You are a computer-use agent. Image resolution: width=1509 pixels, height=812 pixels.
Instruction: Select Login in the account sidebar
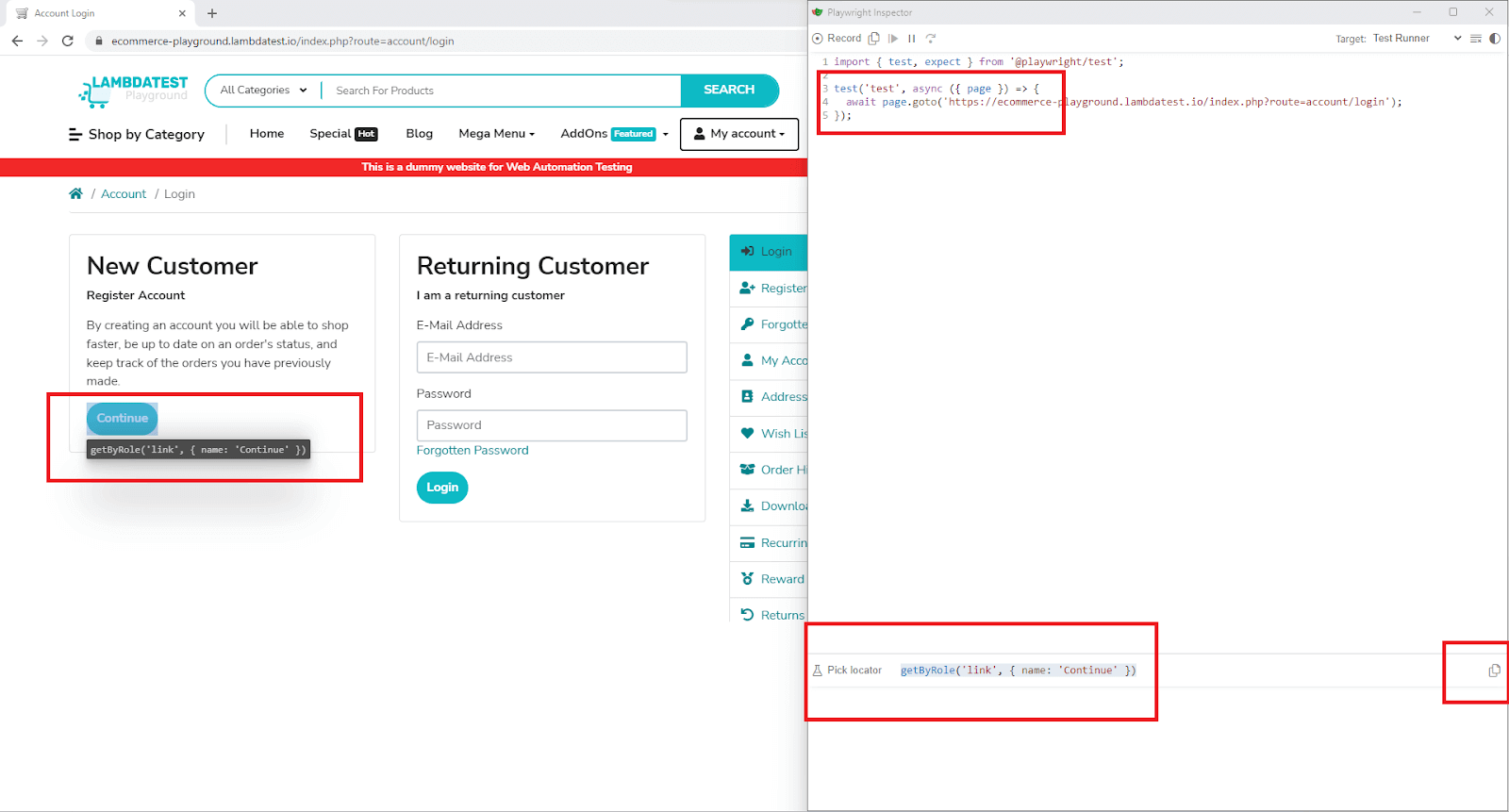pos(769,252)
